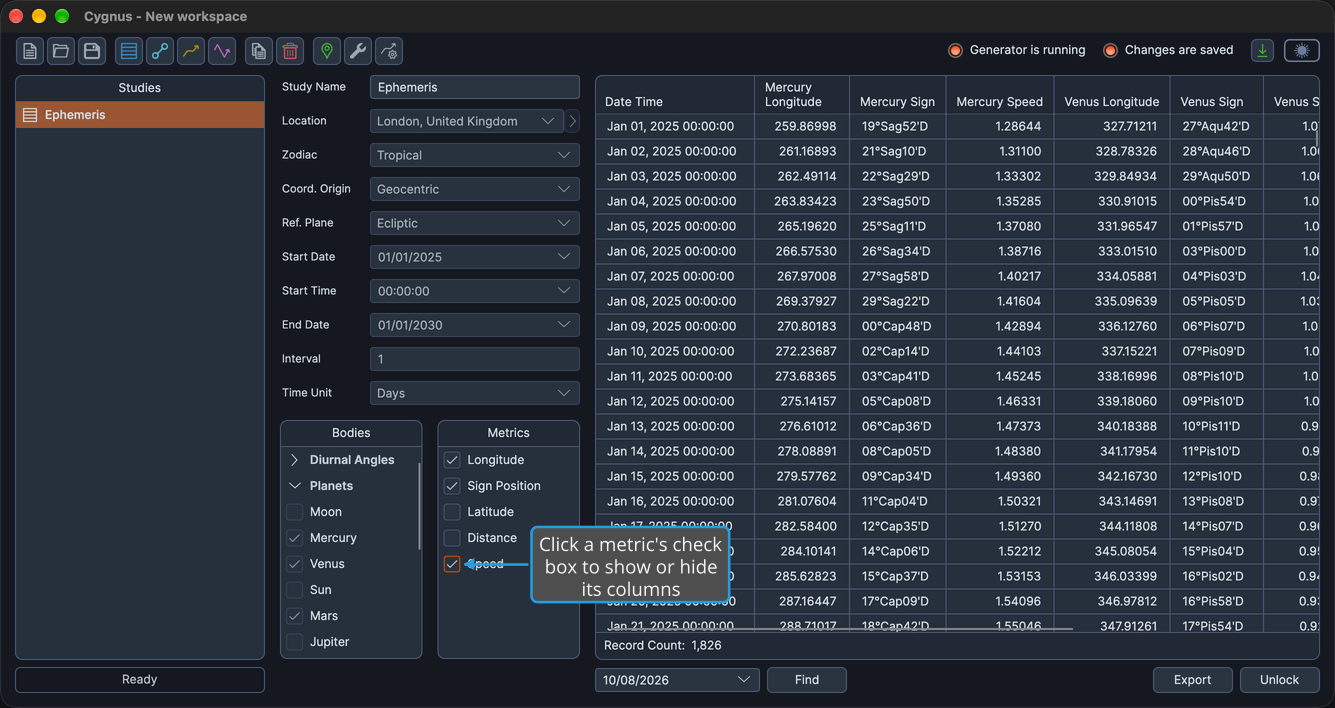Open a workspace via the folder icon

(61, 51)
